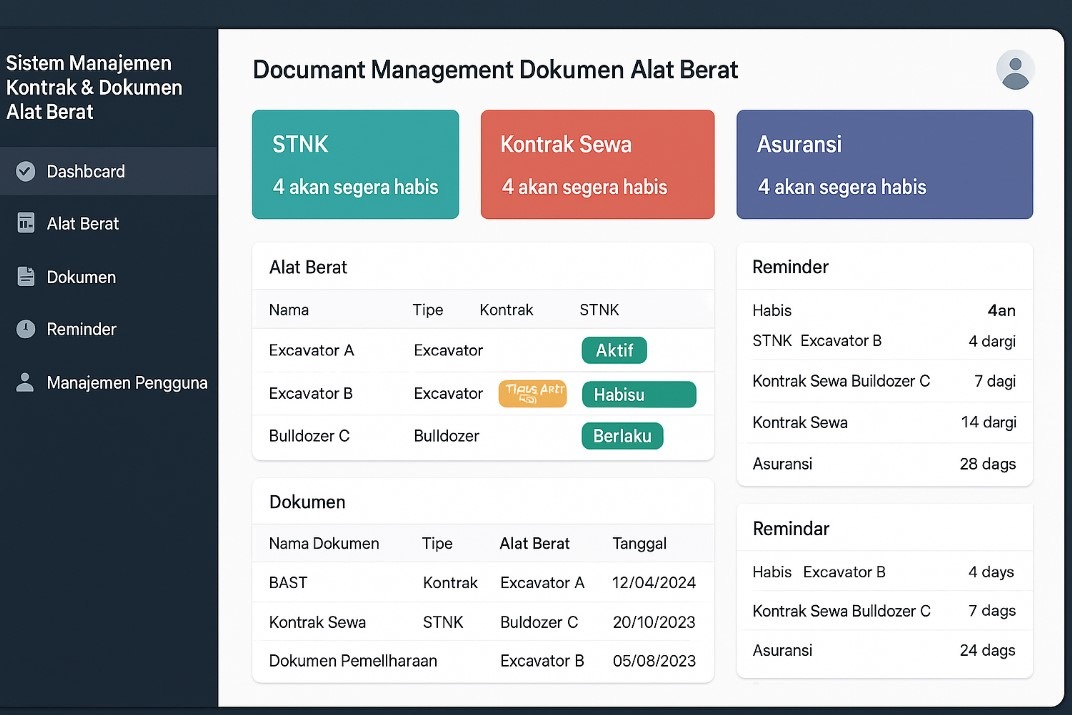The width and height of the screenshot is (1072, 715).
Task: Click the Habisu status badge for Excavator B
Action: click(638, 394)
